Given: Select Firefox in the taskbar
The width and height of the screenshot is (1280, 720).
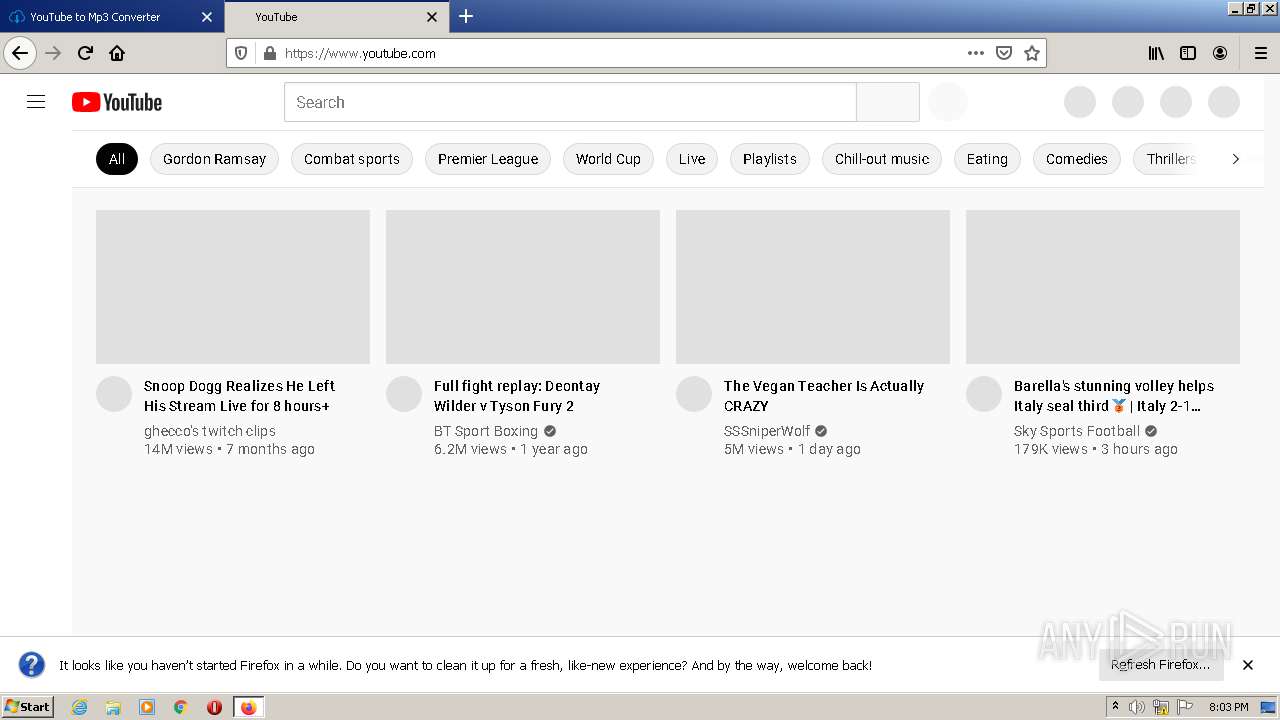Looking at the screenshot, I should click(248, 707).
